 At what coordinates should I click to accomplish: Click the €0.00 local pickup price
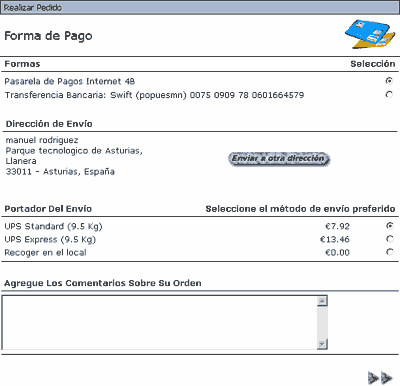(x=337, y=253)
